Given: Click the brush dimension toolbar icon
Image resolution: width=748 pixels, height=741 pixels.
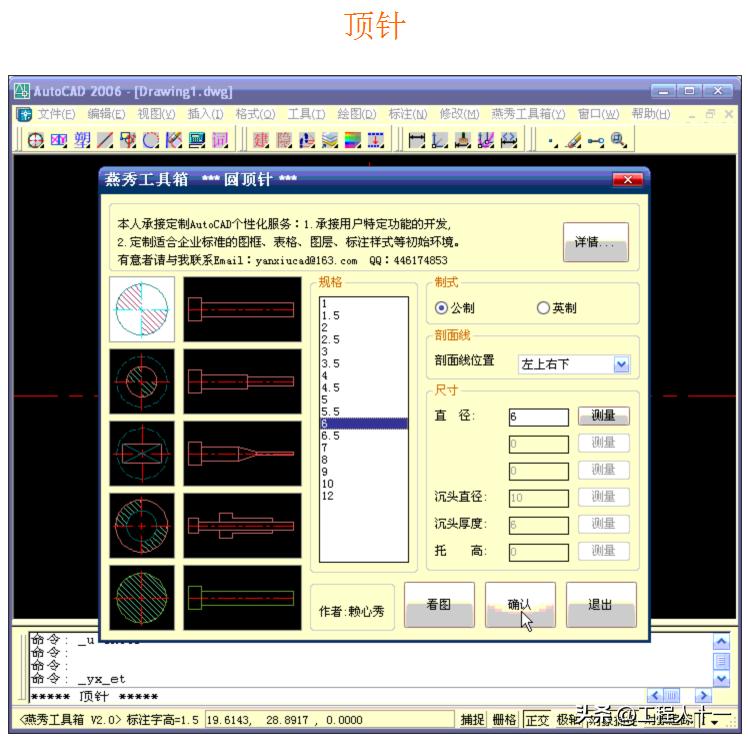Looking at the screenshot, I should tap(462, 140).
